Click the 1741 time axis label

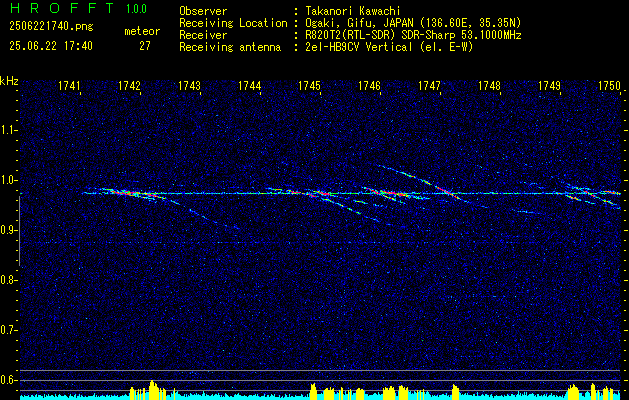[69, 86]
